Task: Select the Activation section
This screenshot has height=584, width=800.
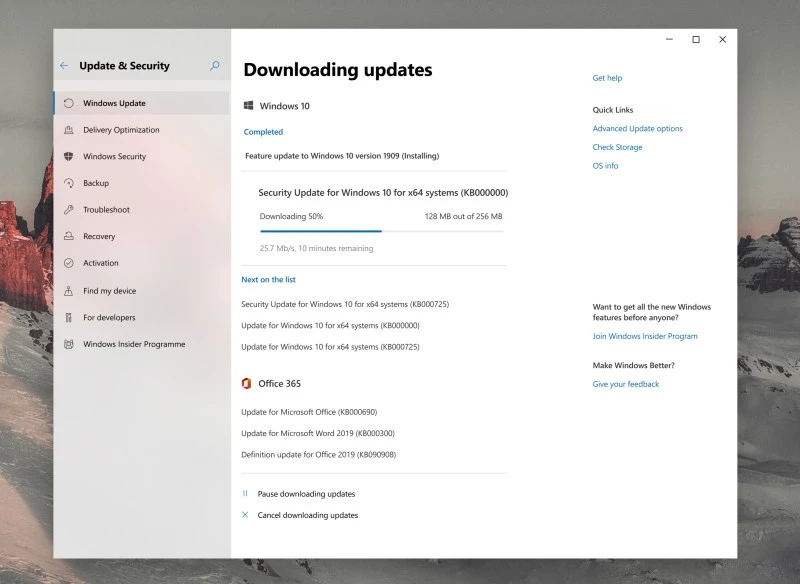Action: coord(101,263)
